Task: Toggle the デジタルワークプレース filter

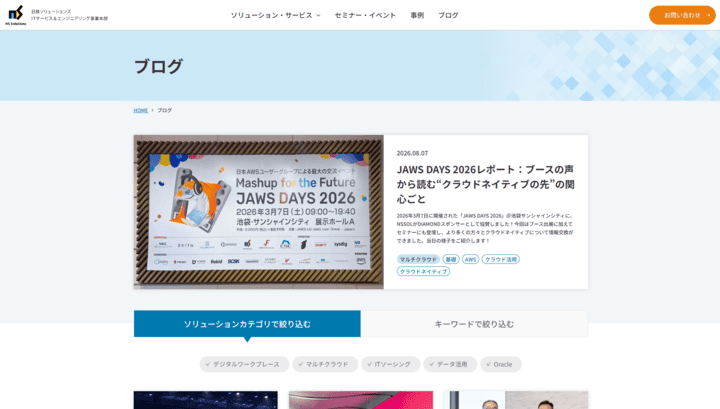Action: coord(244,364)
